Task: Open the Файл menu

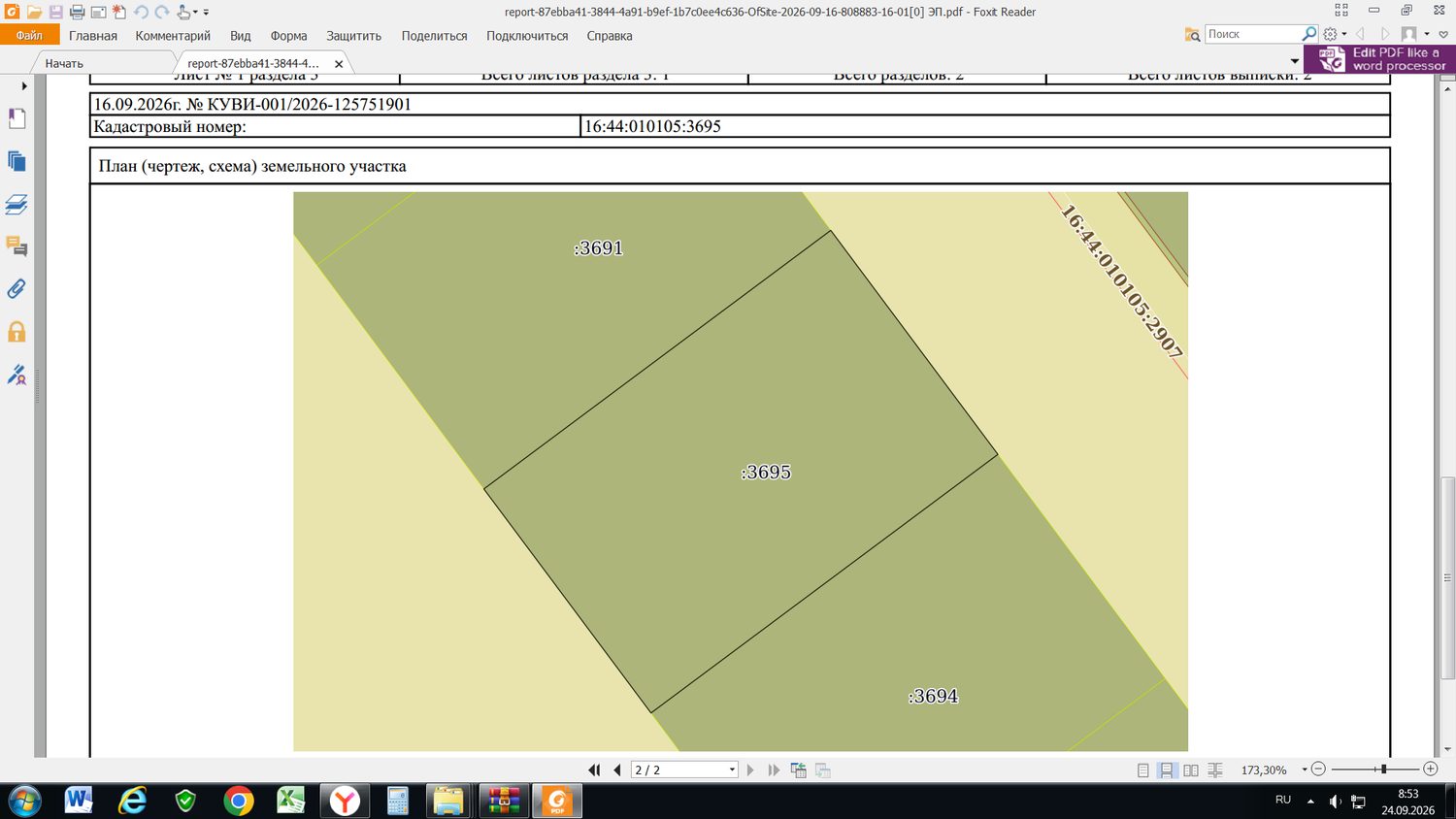Action: (x=29, y=35)
